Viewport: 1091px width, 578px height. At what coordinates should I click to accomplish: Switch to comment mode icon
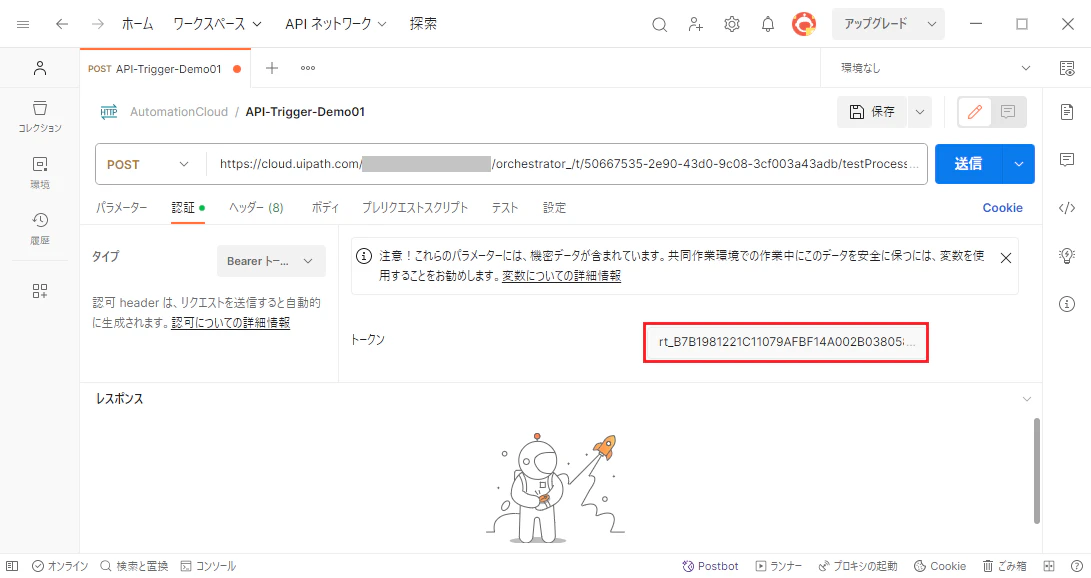[x=1008, y=112]
